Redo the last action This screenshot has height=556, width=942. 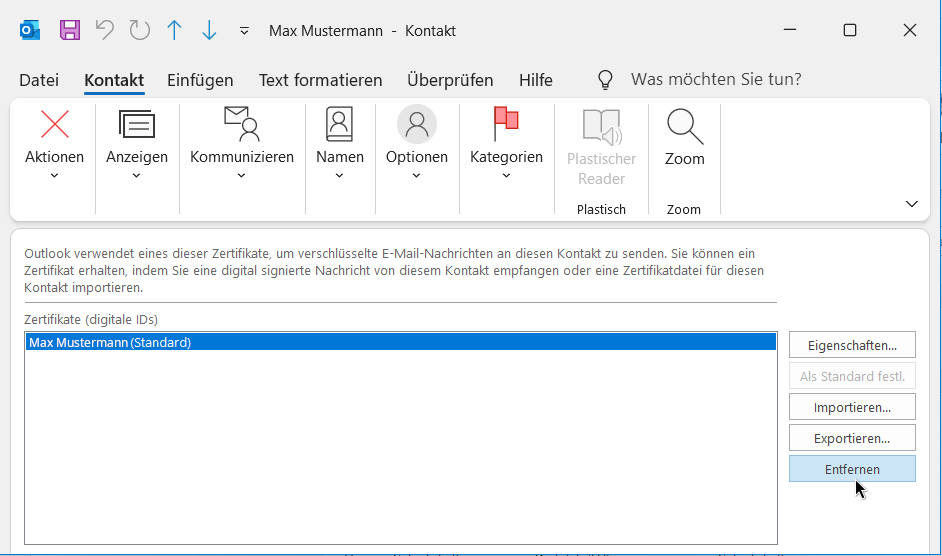point(139,30)
